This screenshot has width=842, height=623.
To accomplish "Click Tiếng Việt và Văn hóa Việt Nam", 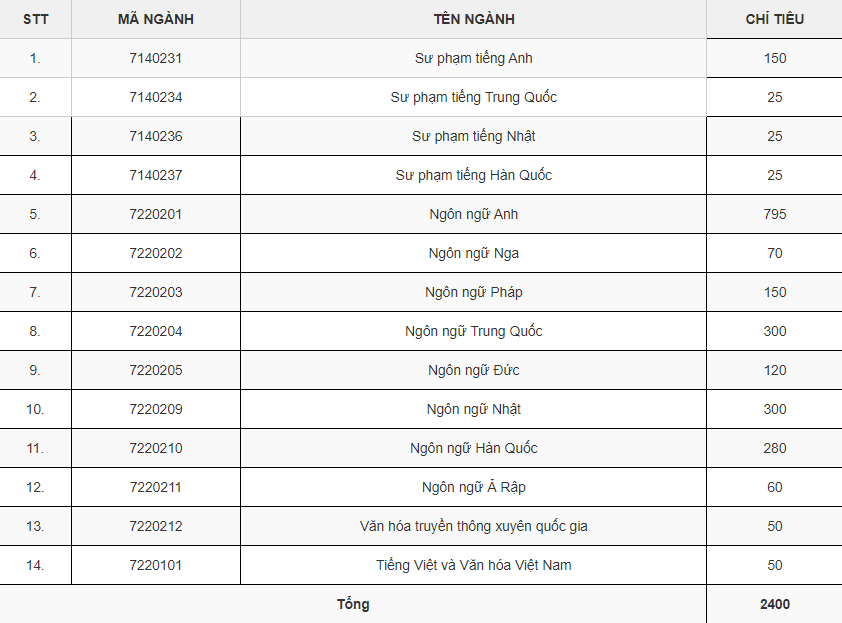I will click(x=474, y=565).
